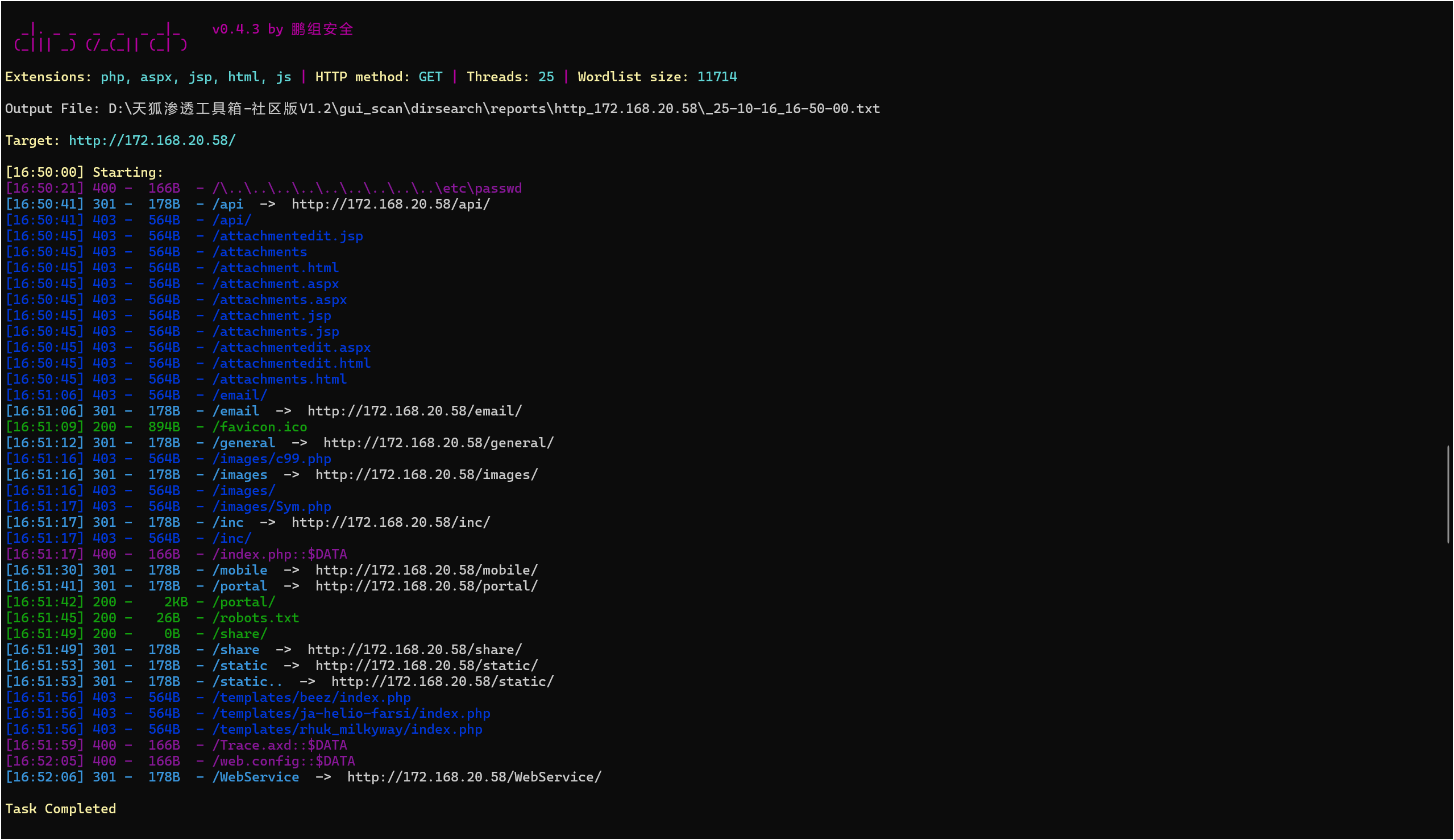The image size is (1454, 840).
Task: Click the target URL http://172.168.20.58/
Action: (x=152, y=141)
